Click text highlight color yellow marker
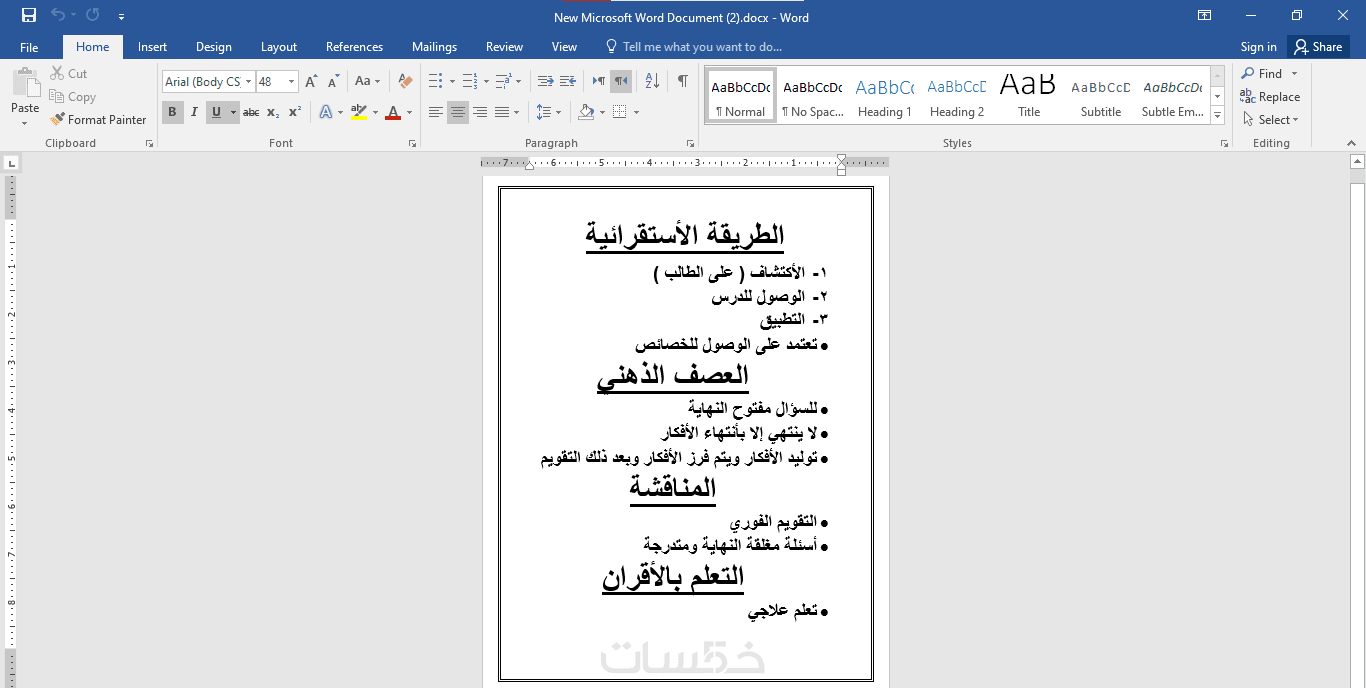 tap(359, 112)
